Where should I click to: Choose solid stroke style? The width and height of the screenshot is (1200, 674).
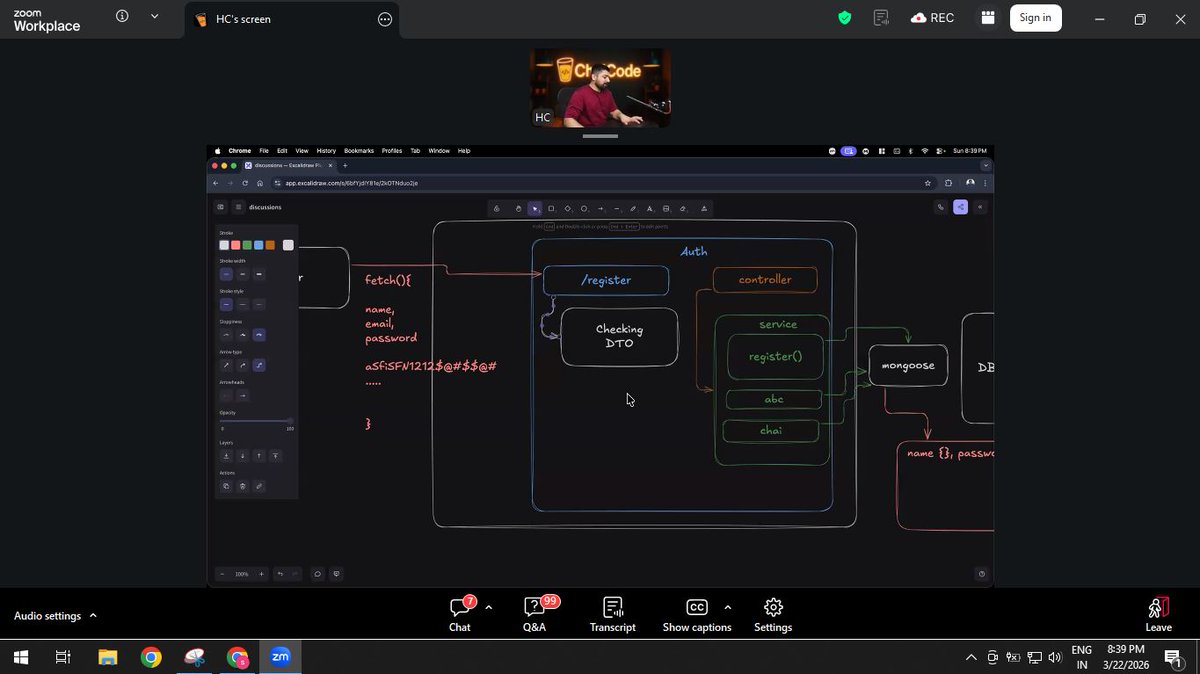[x=226, y=304]
